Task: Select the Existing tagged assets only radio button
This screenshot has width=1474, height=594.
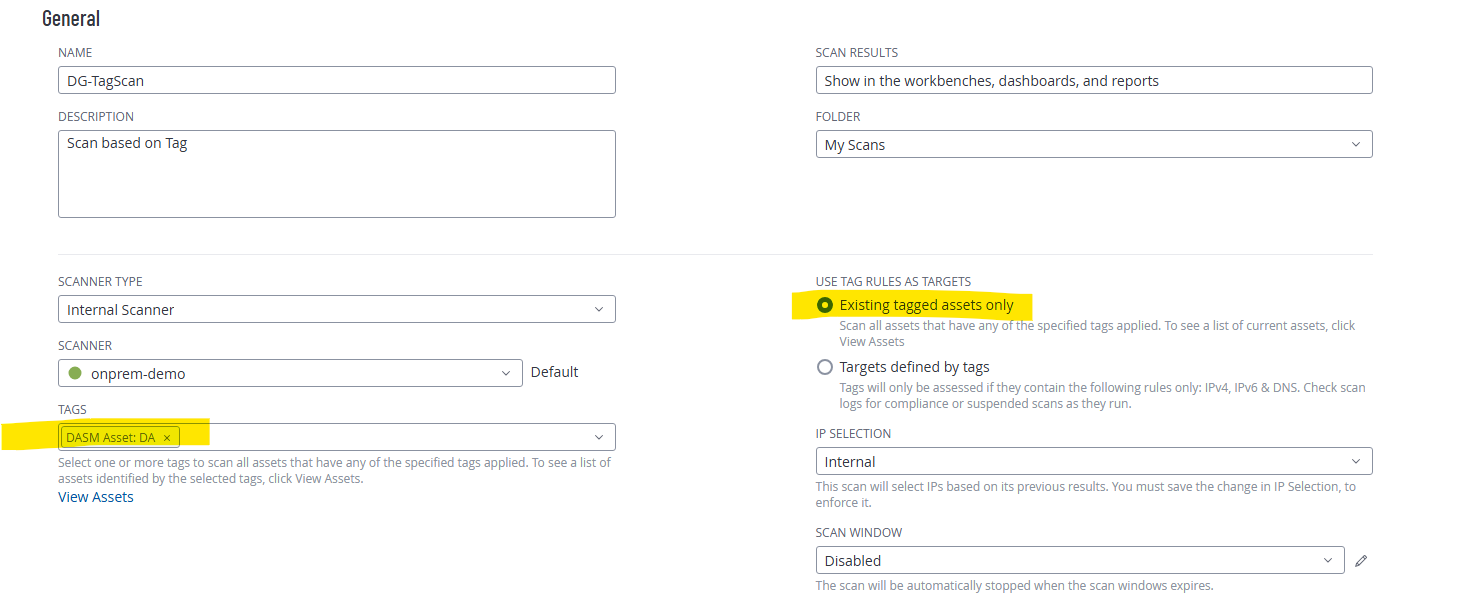Action: (x=825, y=305)
